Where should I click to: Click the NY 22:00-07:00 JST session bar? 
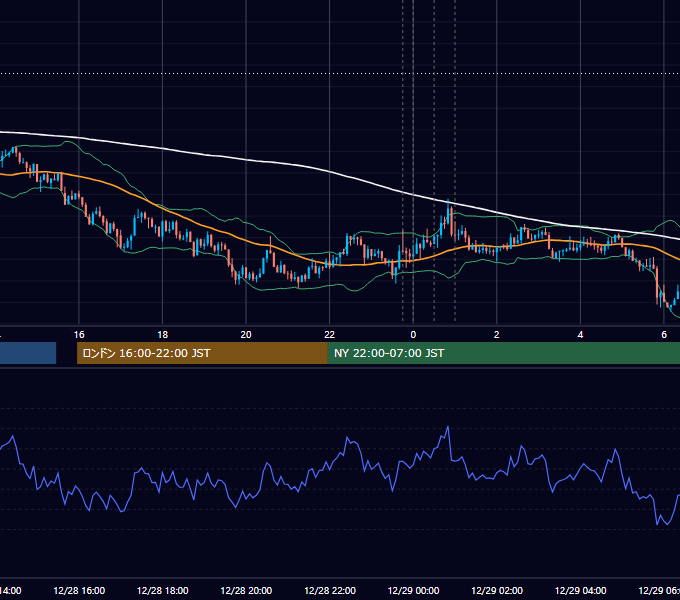[x=503, y=353]
